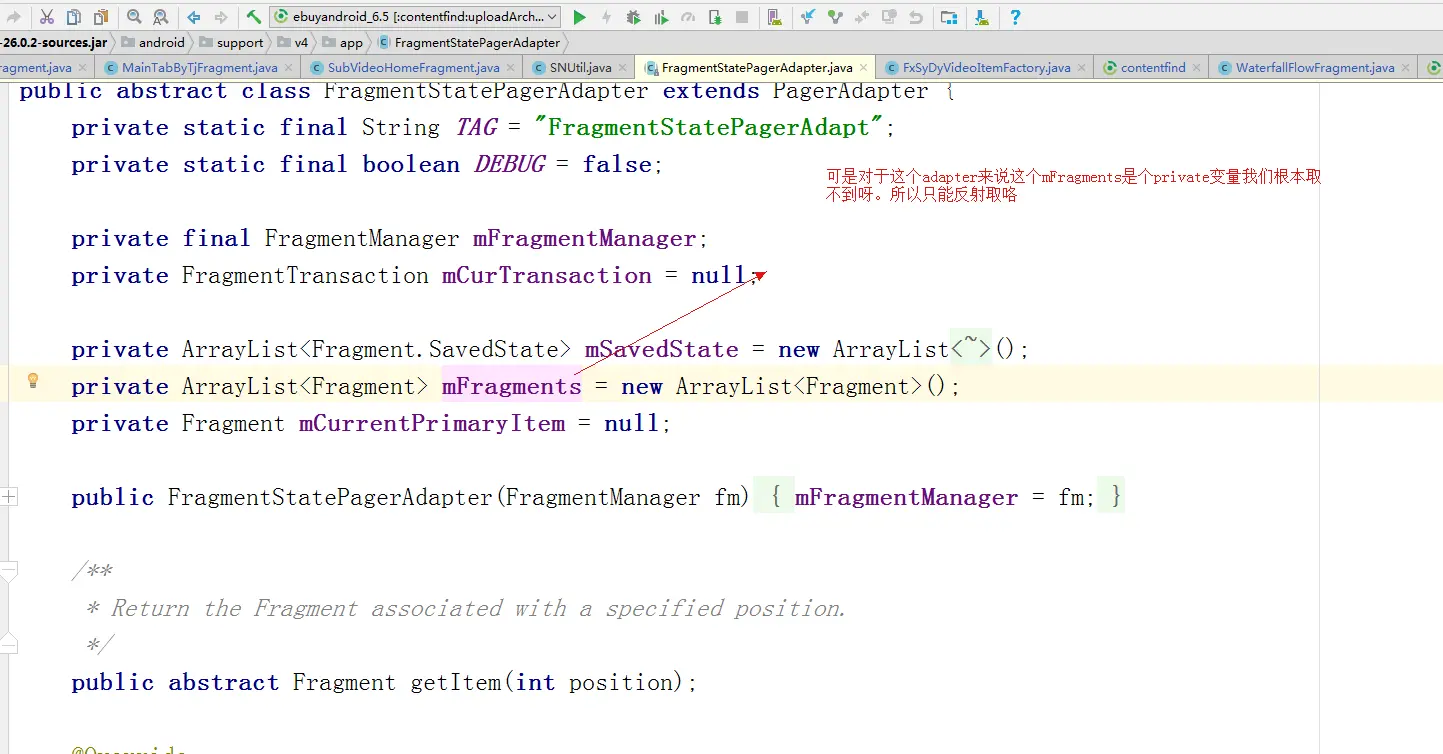Image resolution: width=1443 pixels, height=754 pixels.
Task: Attach debugger to Android process icon
Action: 714,17
